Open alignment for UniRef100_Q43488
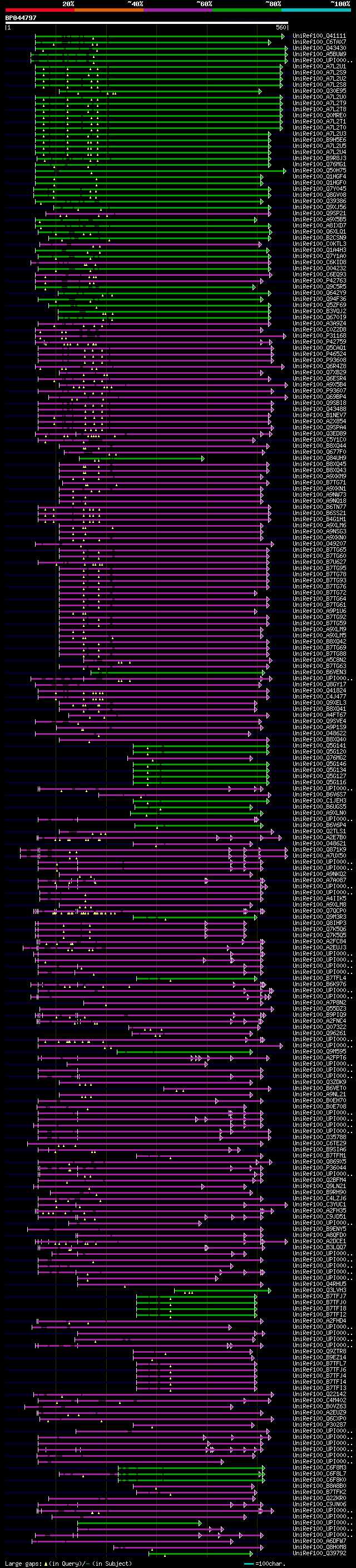Viewport: 356px width, 1568px height. [x=319, y=409]
